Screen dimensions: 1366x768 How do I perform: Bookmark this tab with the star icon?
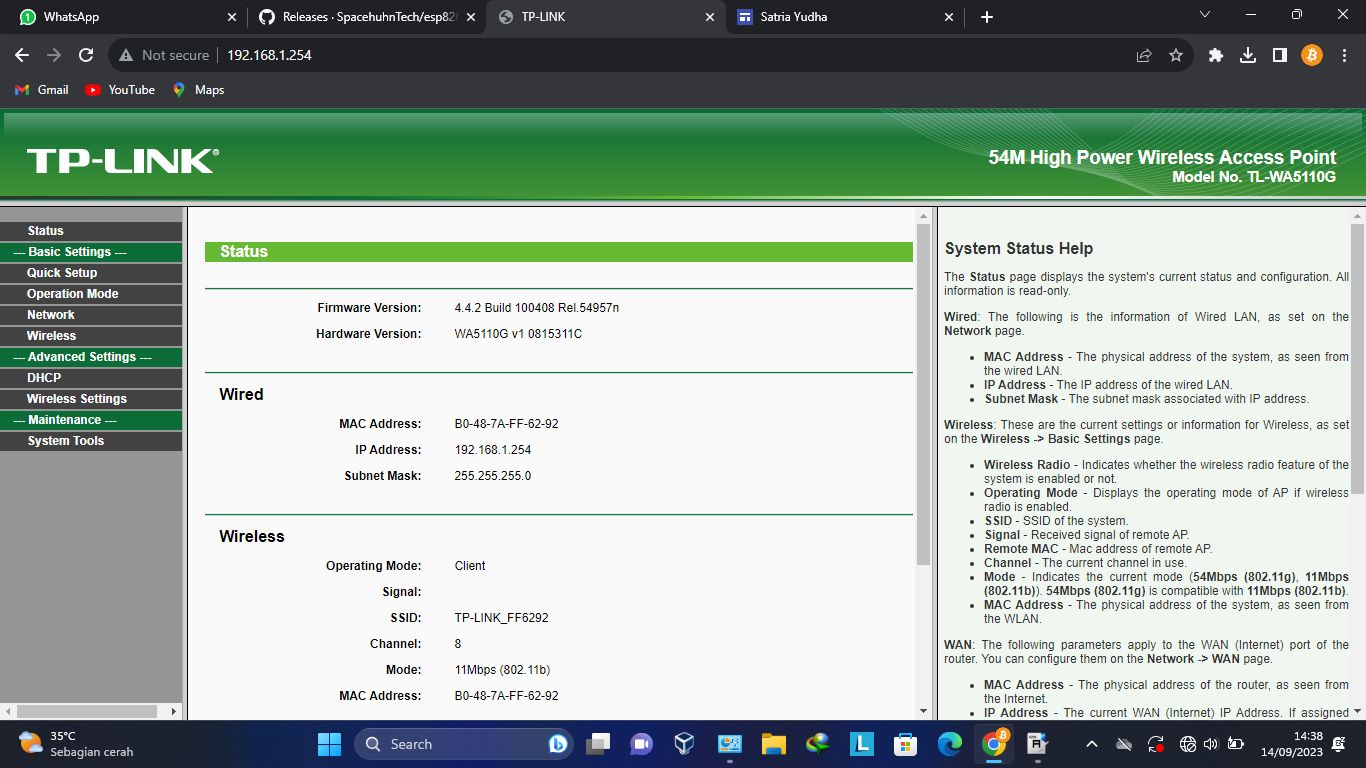pyautogui.click(x=1176, y=56)
